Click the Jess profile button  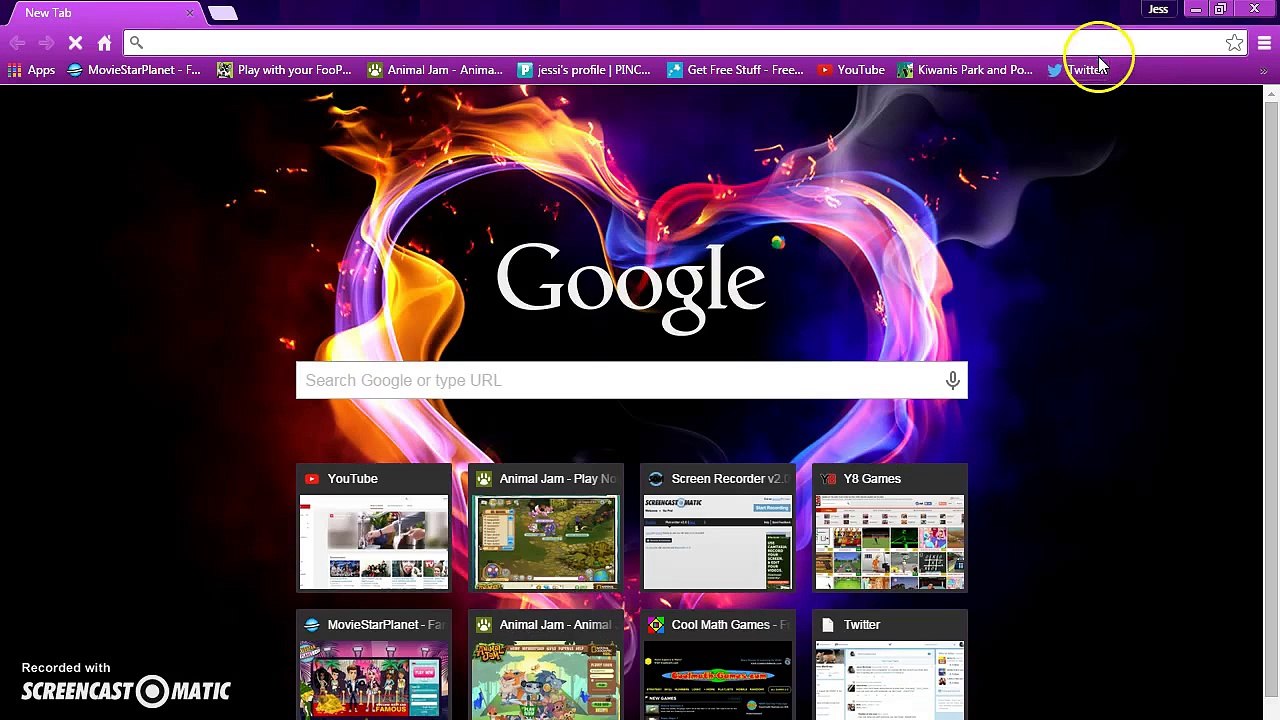click(1158, 9)
